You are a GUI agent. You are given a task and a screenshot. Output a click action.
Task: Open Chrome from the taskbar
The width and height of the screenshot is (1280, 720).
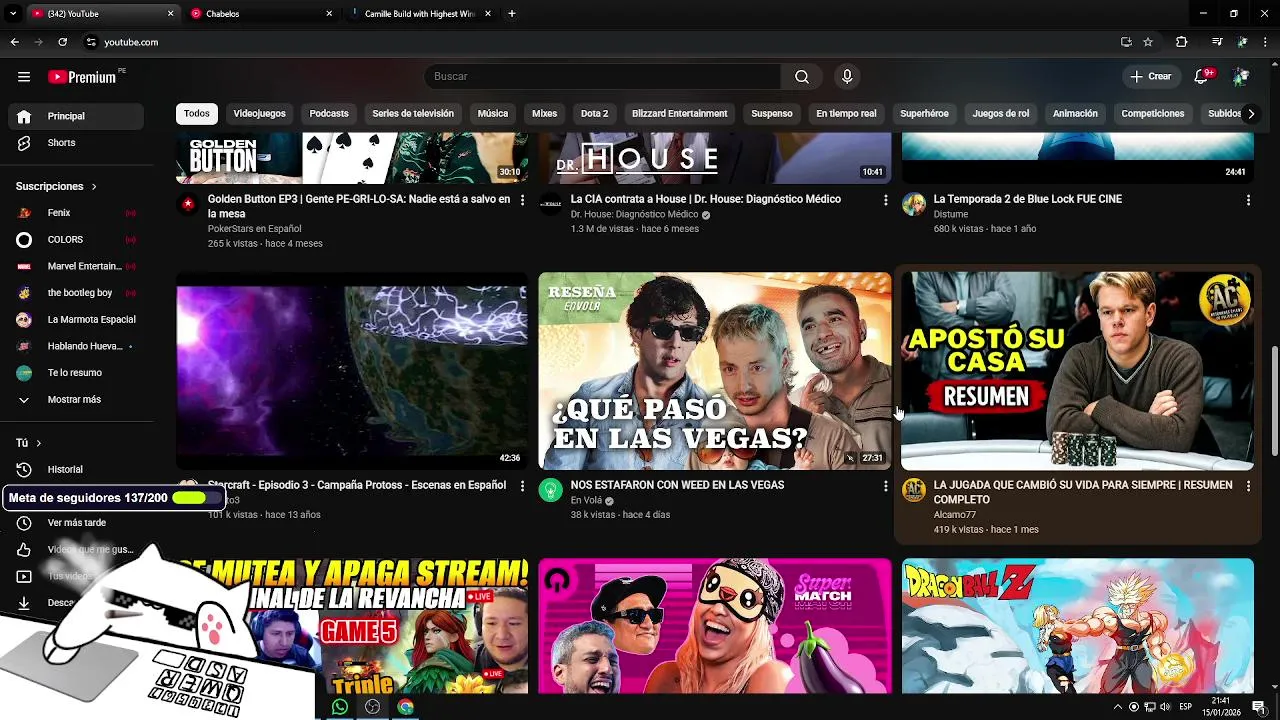click(x=405, y=707)
